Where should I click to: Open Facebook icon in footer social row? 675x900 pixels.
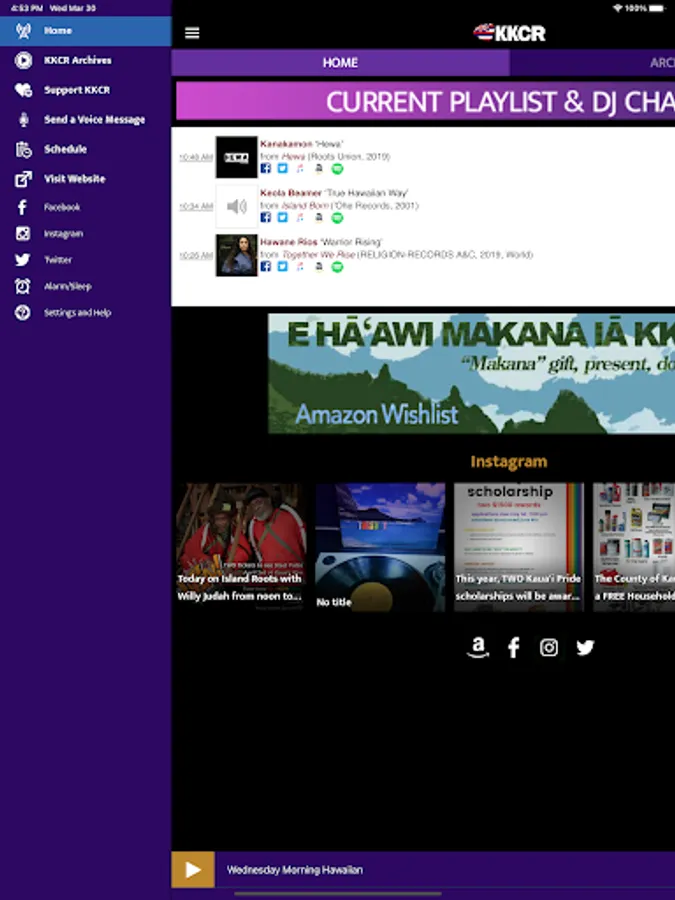coord(513,648)
